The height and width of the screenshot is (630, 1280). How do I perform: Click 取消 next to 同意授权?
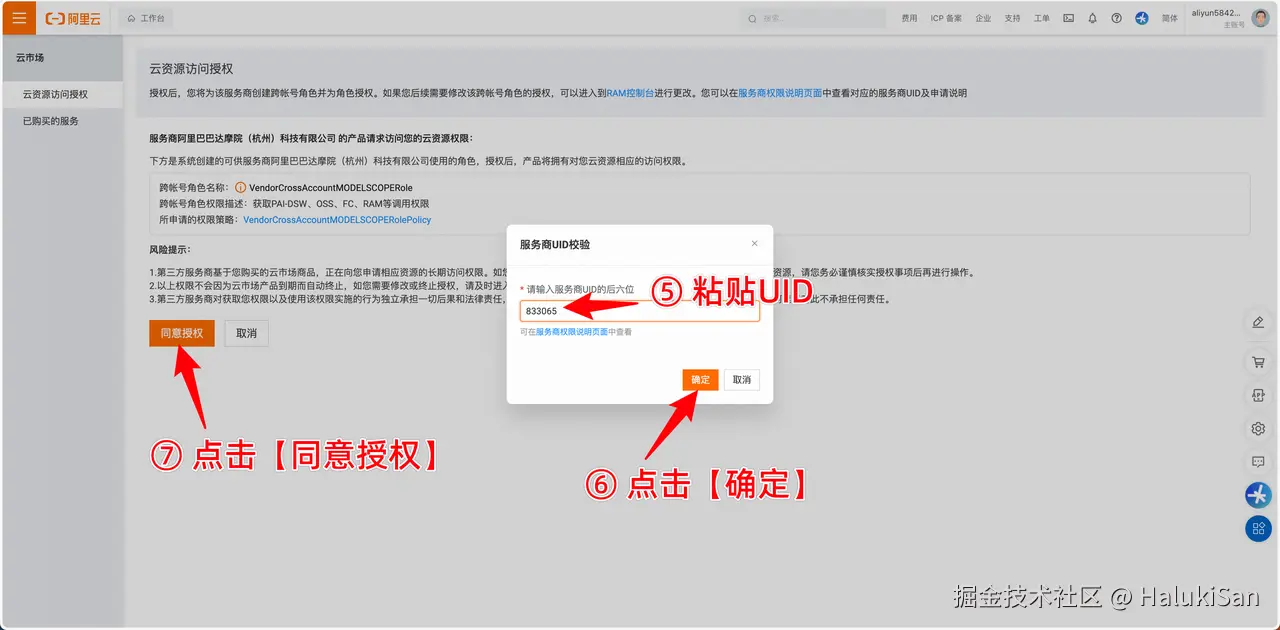tap(247, 333)
